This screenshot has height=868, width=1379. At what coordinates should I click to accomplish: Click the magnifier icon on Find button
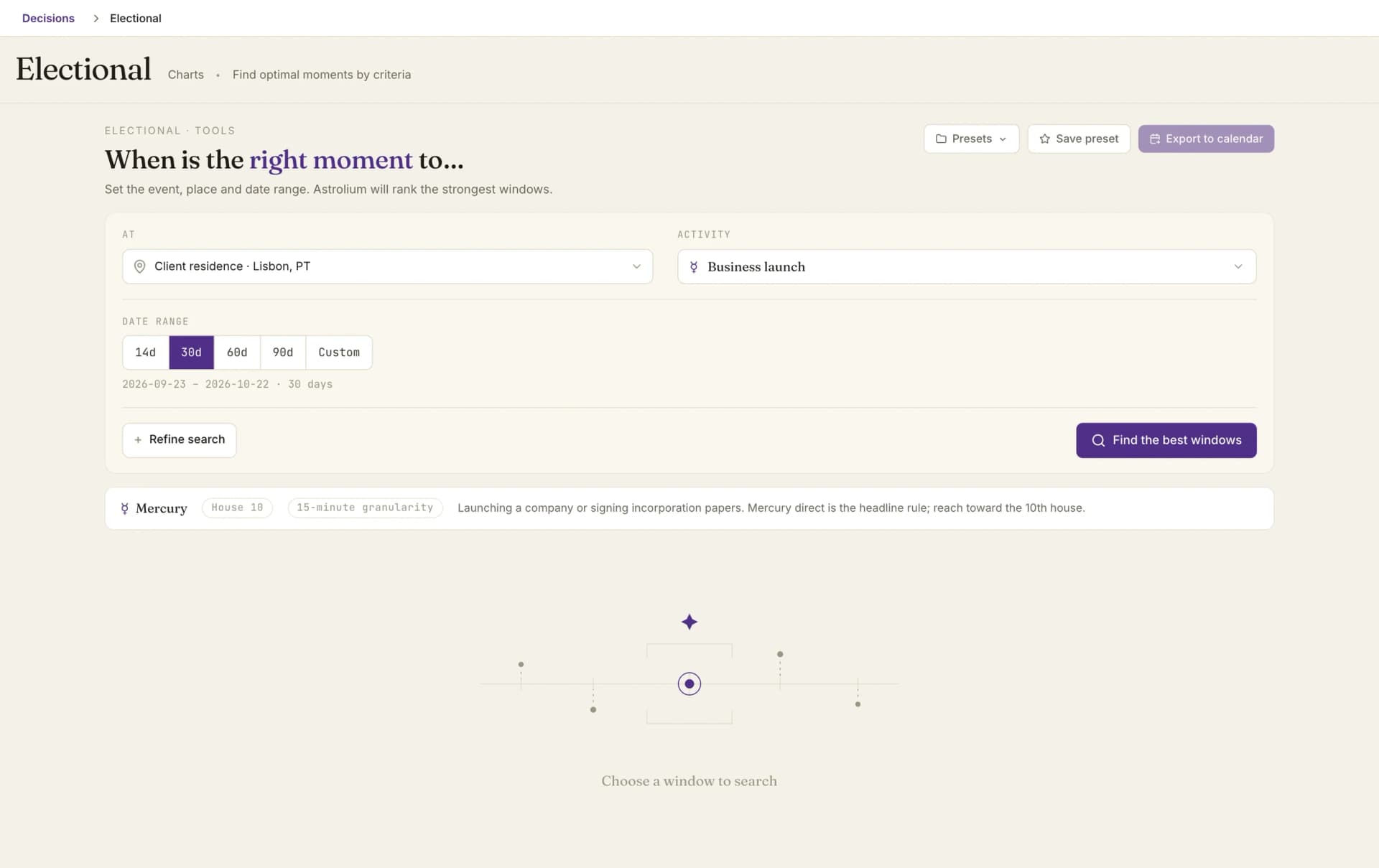1098,440
